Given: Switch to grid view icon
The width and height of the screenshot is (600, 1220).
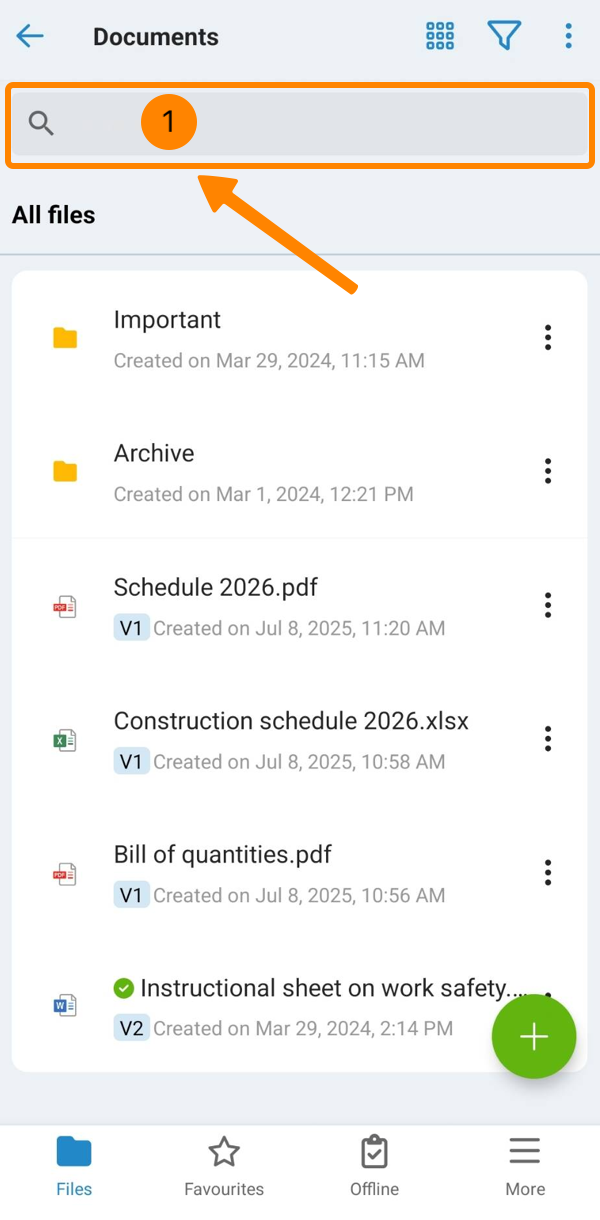Looking at the screenshot, I should [x=440, y=37].
